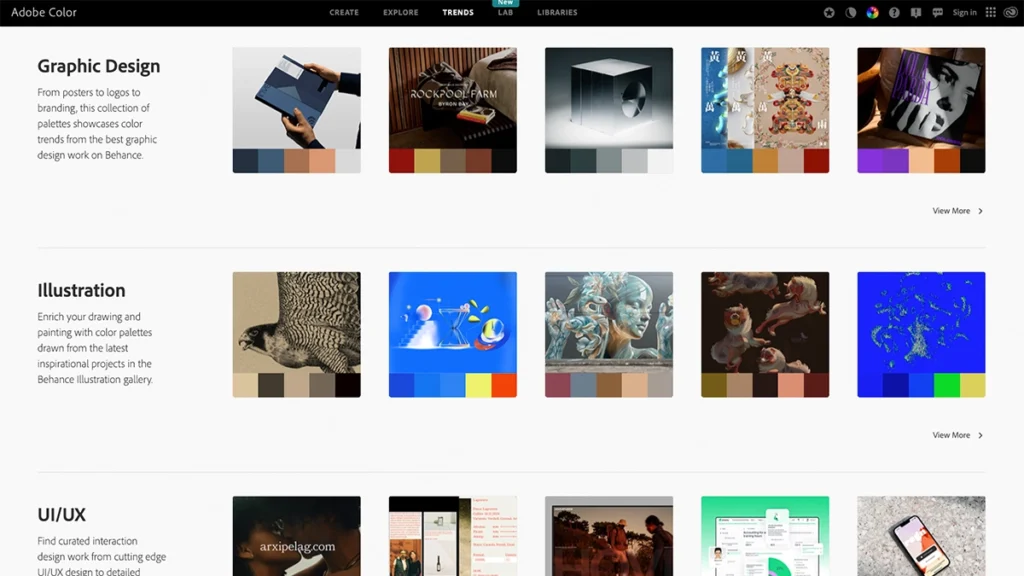Open help via the question mark icon

click(894, 12)
